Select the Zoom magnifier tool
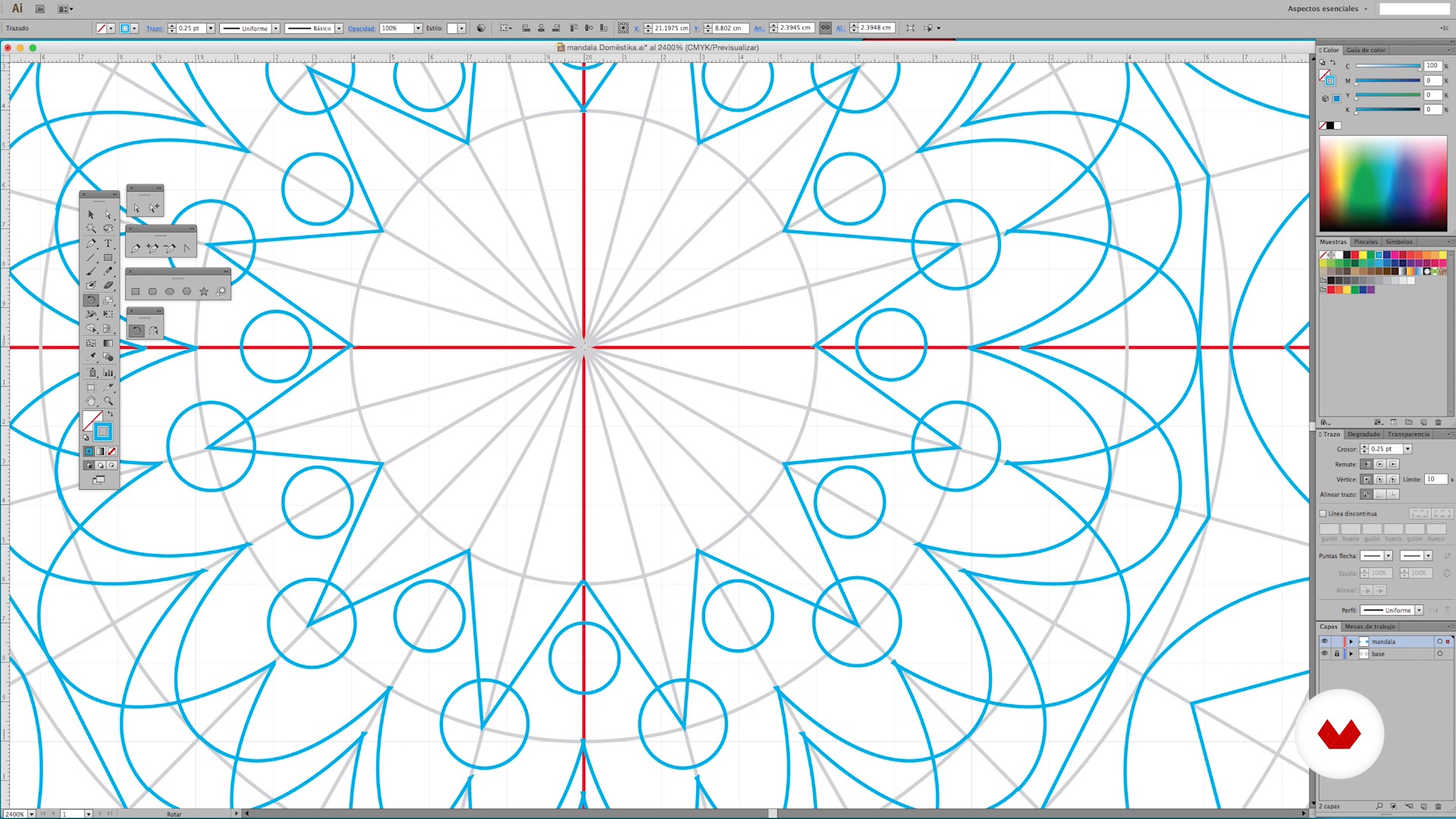The height and width of the screenshot is (819, 1456). [108, 401]
